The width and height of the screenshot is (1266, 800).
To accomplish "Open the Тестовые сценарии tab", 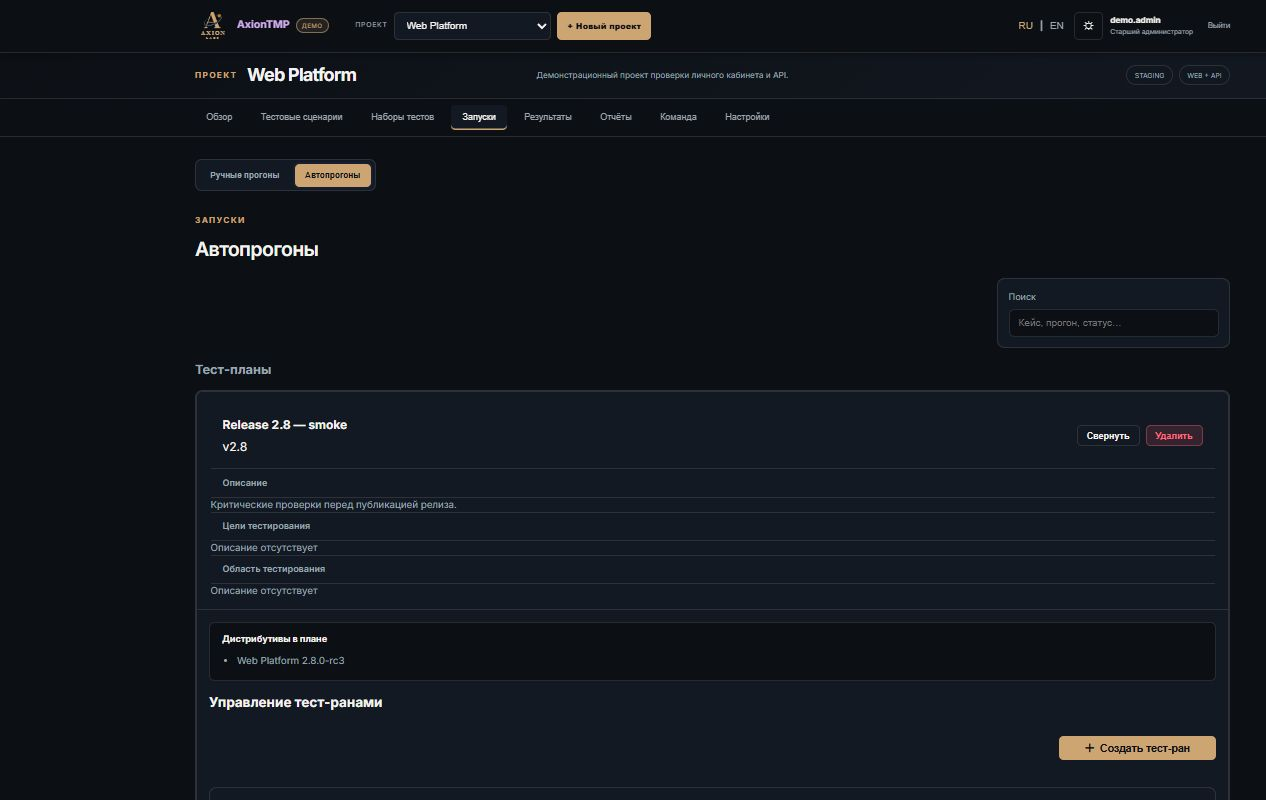I will click(x=302, y=117).
